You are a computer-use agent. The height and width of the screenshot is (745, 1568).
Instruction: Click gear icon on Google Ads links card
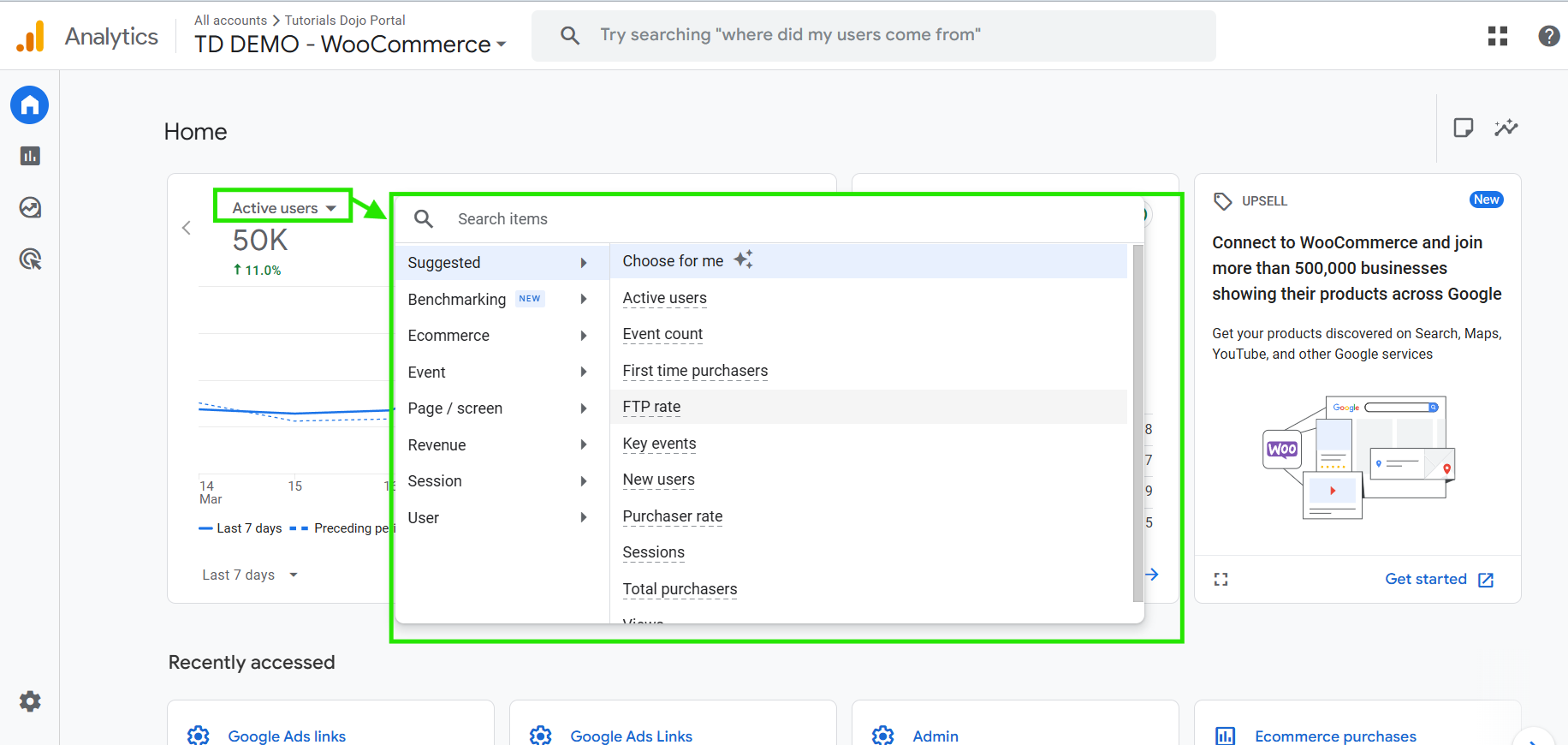(x=199, y=736)
